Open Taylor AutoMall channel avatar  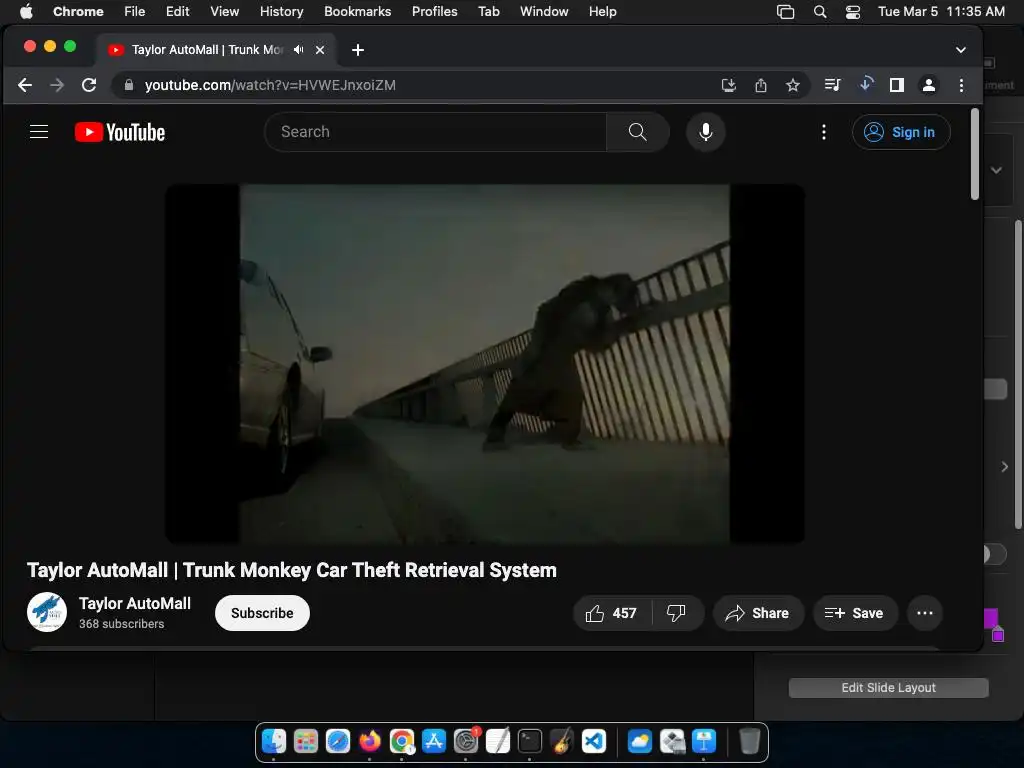click(x=46, y=612)
